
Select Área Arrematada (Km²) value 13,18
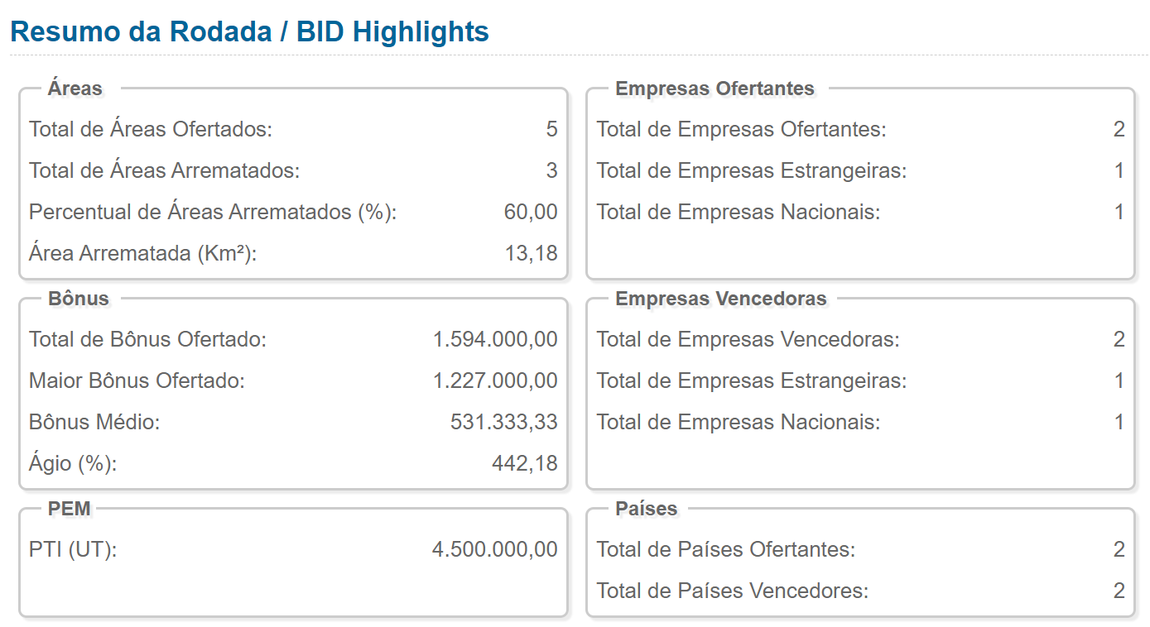(x=531, y=253)
